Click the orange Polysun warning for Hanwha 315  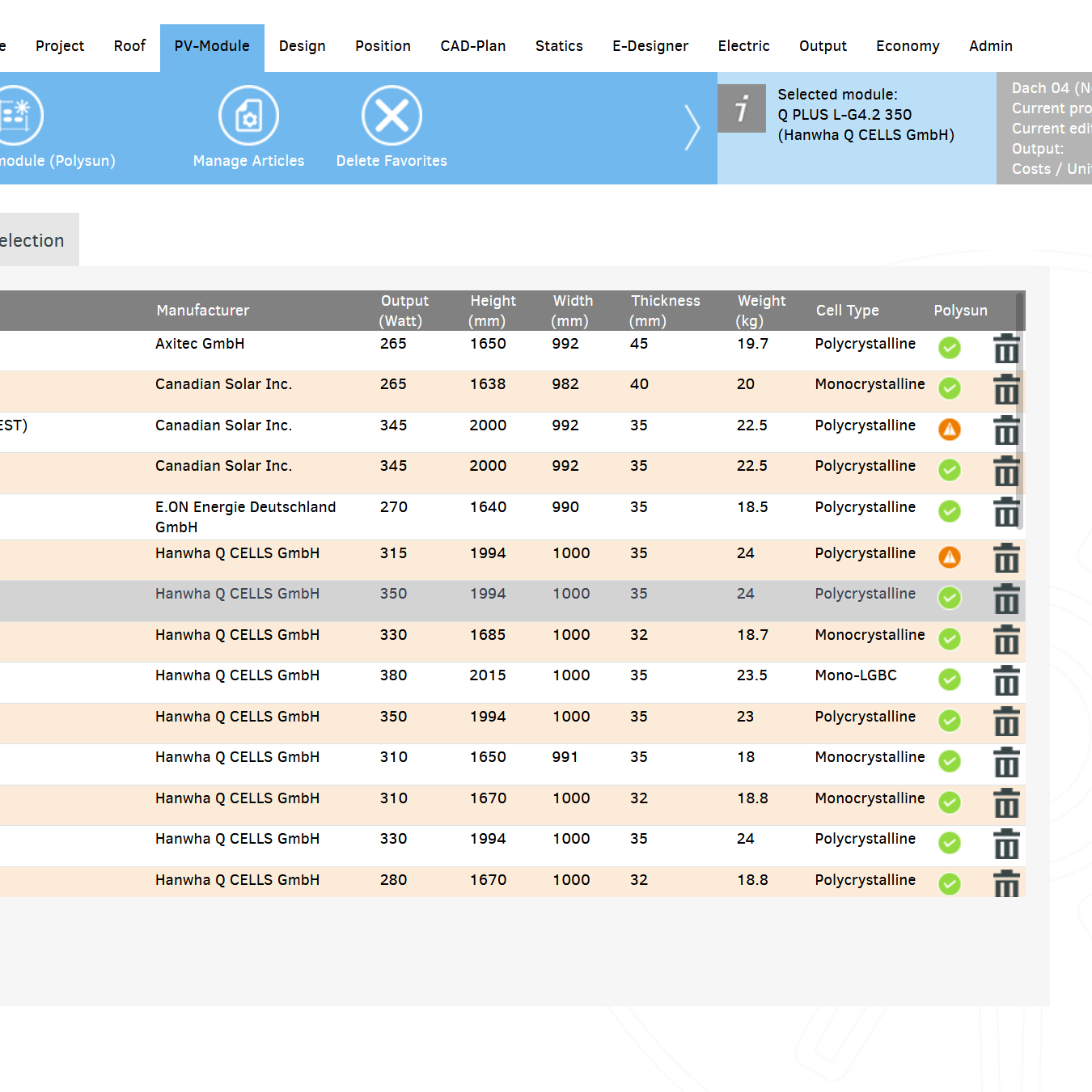coord(950,557)
